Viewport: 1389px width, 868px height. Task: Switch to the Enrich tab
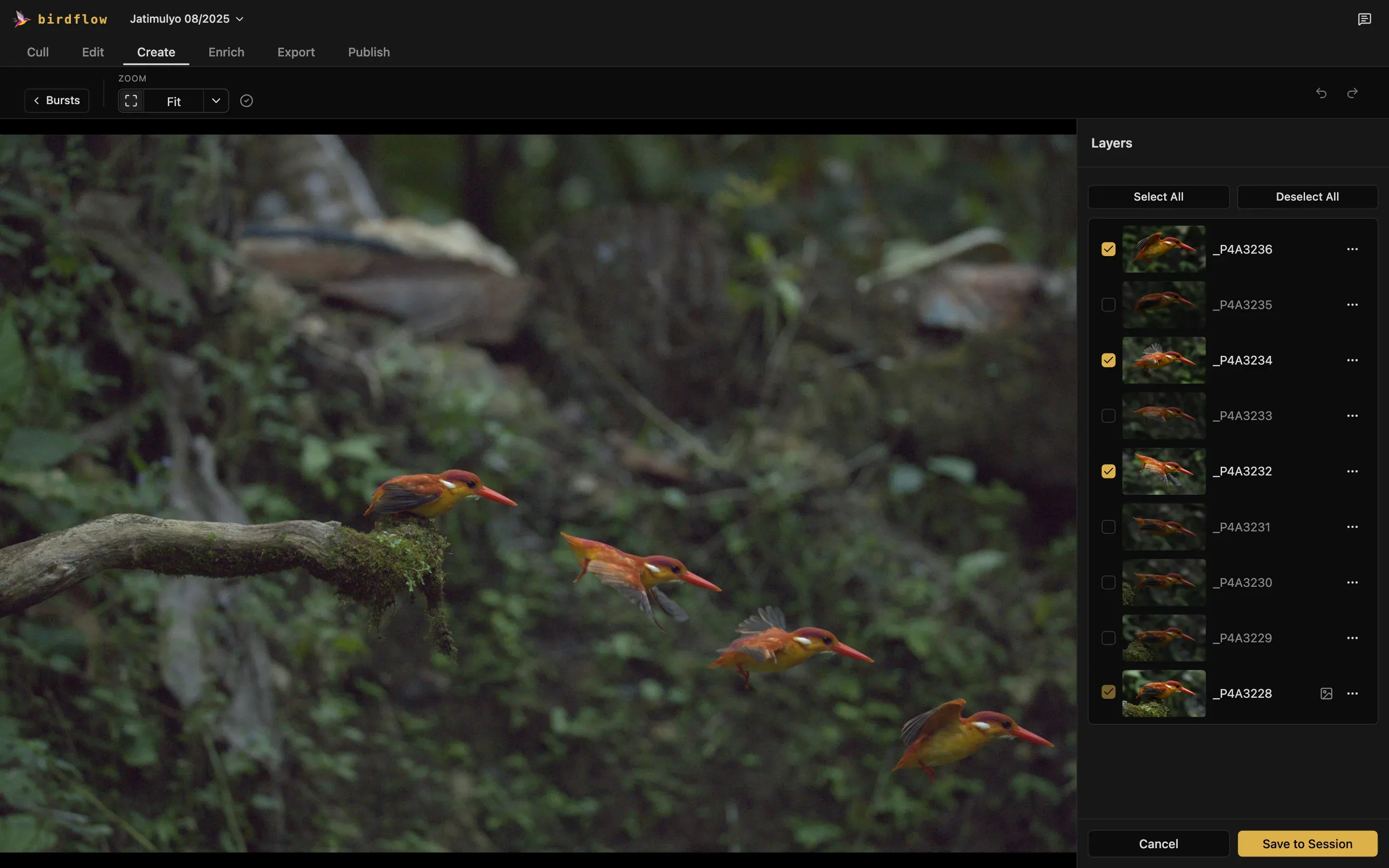coord(226,52)
